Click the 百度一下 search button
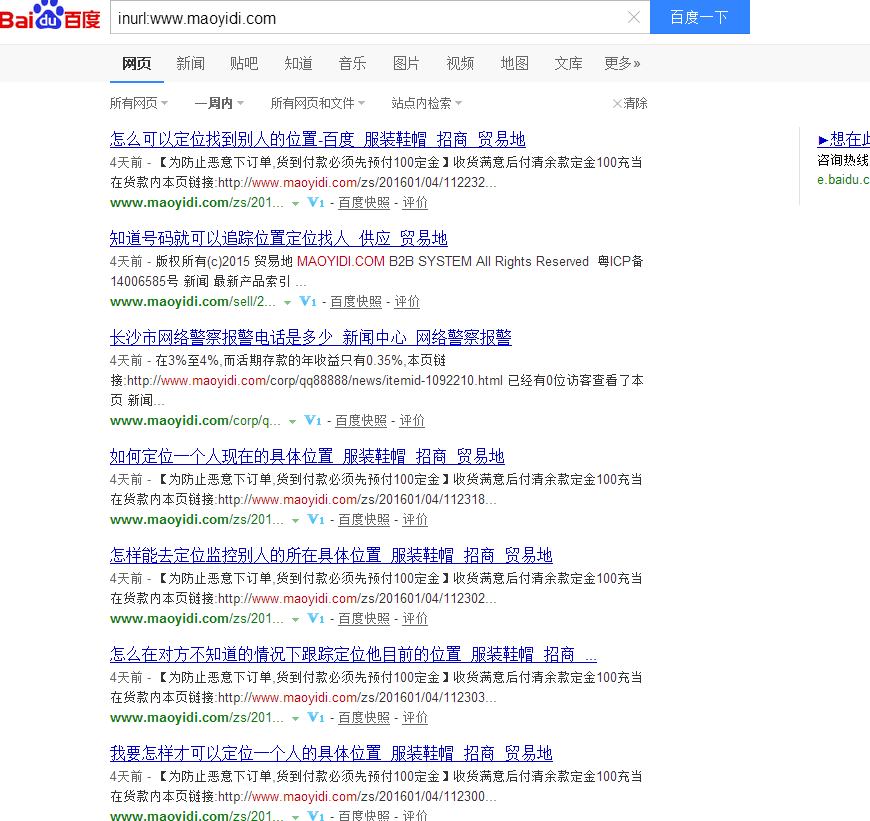Image resolution: width=870 pixels, height=821 pixels. tap(699, 17)
